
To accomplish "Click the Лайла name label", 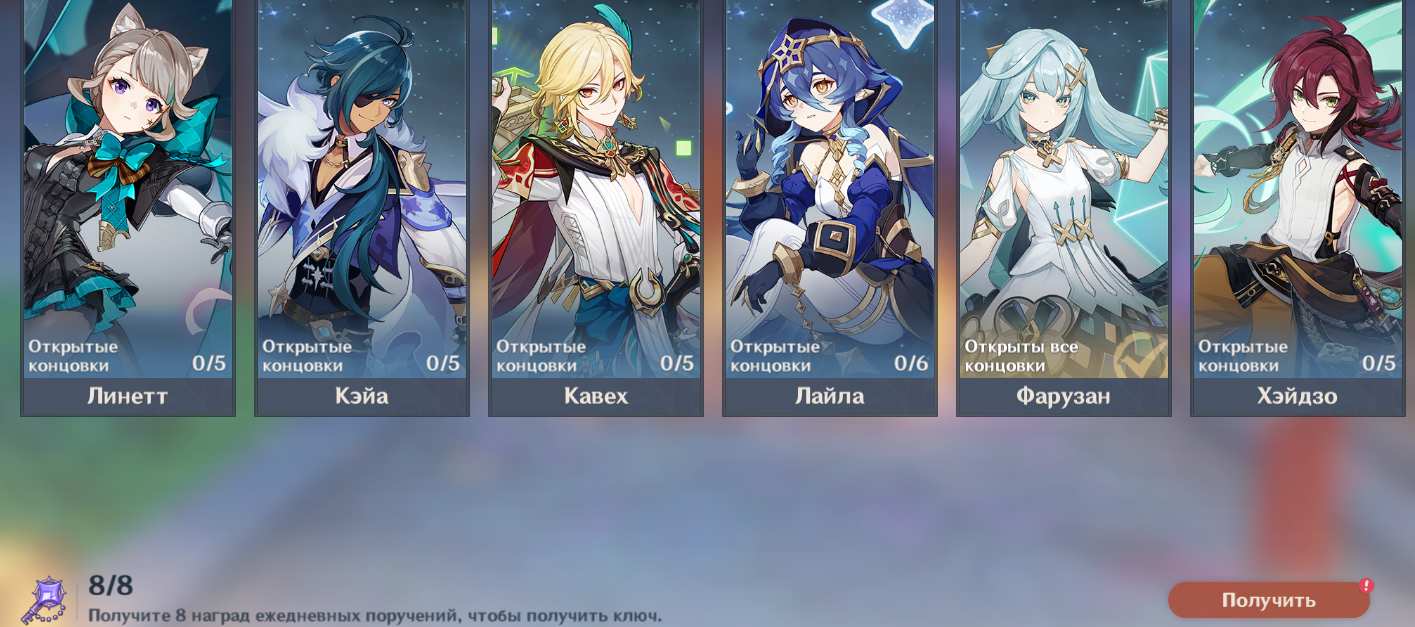I will pos(830,396).
